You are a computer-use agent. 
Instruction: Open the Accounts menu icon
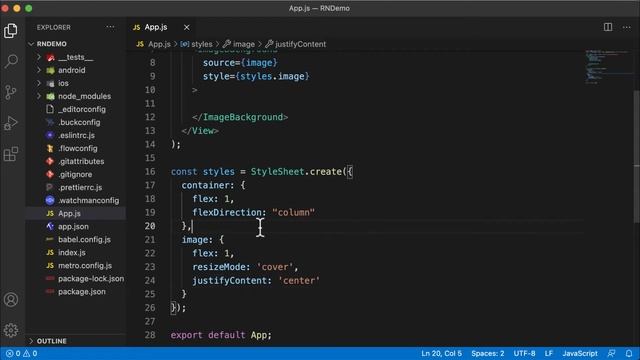click(11, 300)
